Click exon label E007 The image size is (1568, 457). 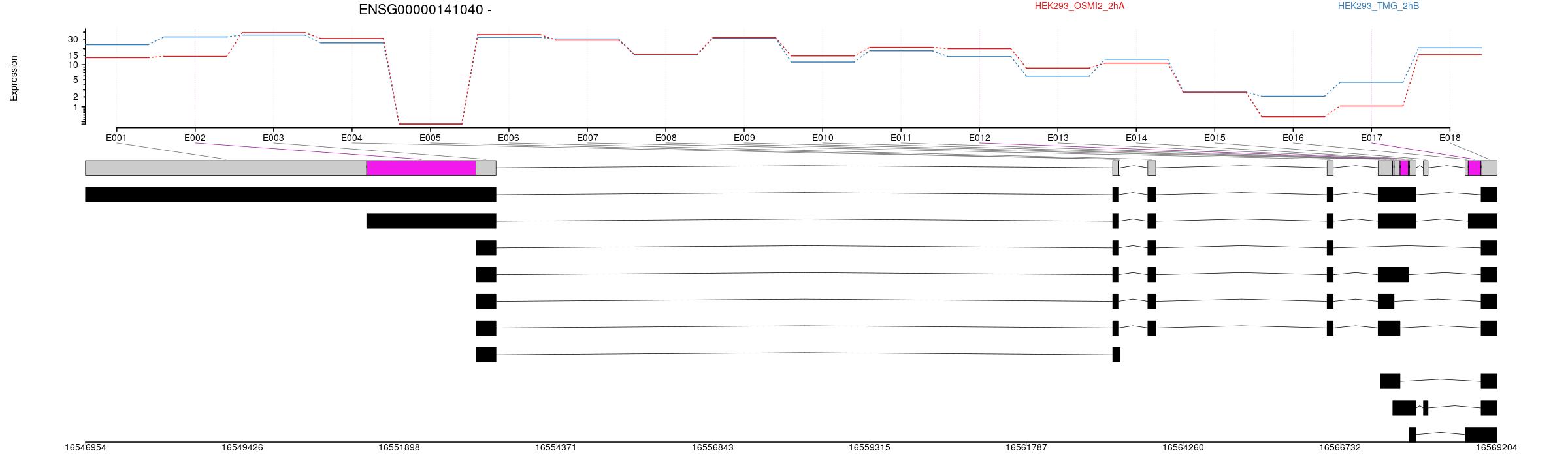click(587, 138)
